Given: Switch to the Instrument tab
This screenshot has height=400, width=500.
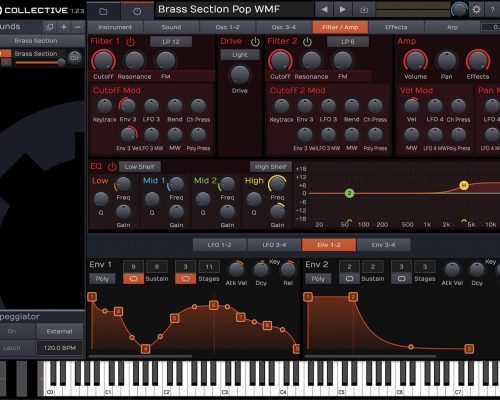Looking at the screenshot, I should point(115,27).
